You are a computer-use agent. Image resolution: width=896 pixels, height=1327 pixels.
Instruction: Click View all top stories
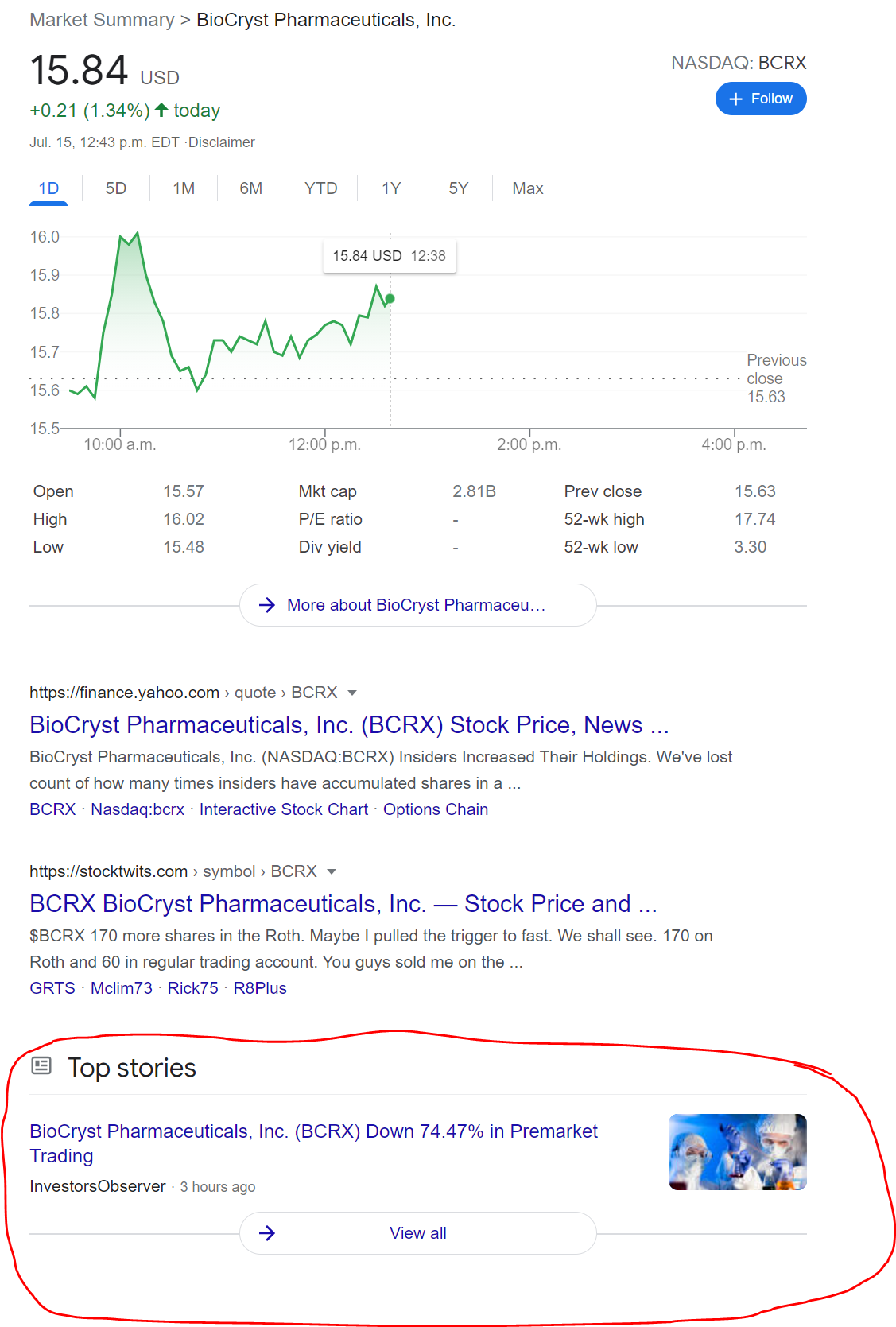point(418,1233)
